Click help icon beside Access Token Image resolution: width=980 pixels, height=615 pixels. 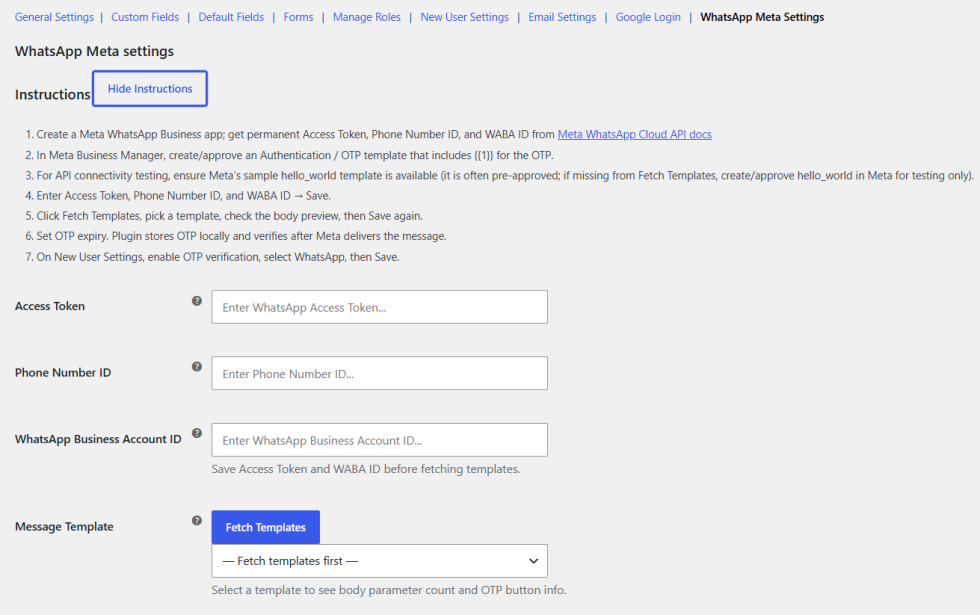click(x=197, y=301)
